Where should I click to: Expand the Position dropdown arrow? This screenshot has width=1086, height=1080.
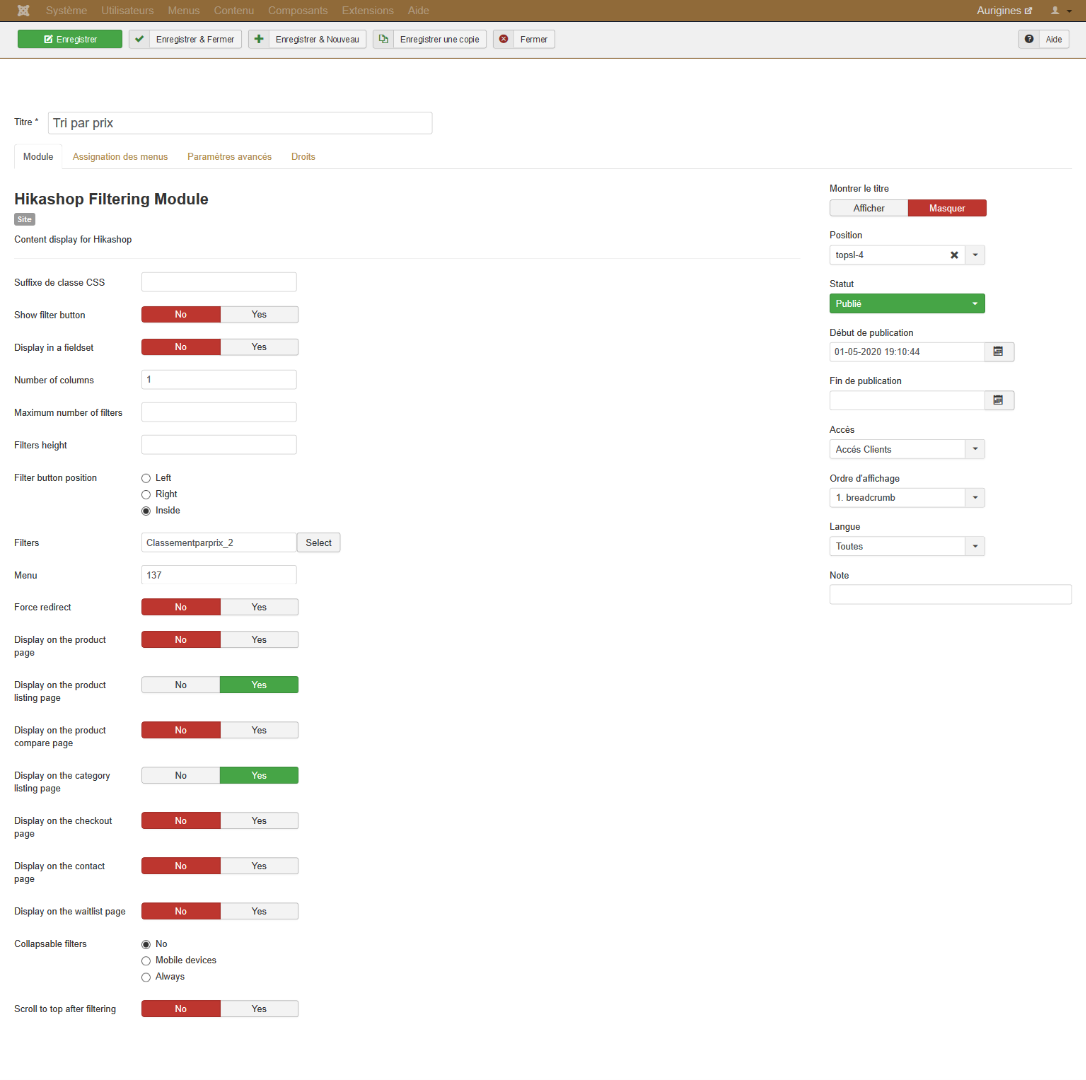coord(975,255)
